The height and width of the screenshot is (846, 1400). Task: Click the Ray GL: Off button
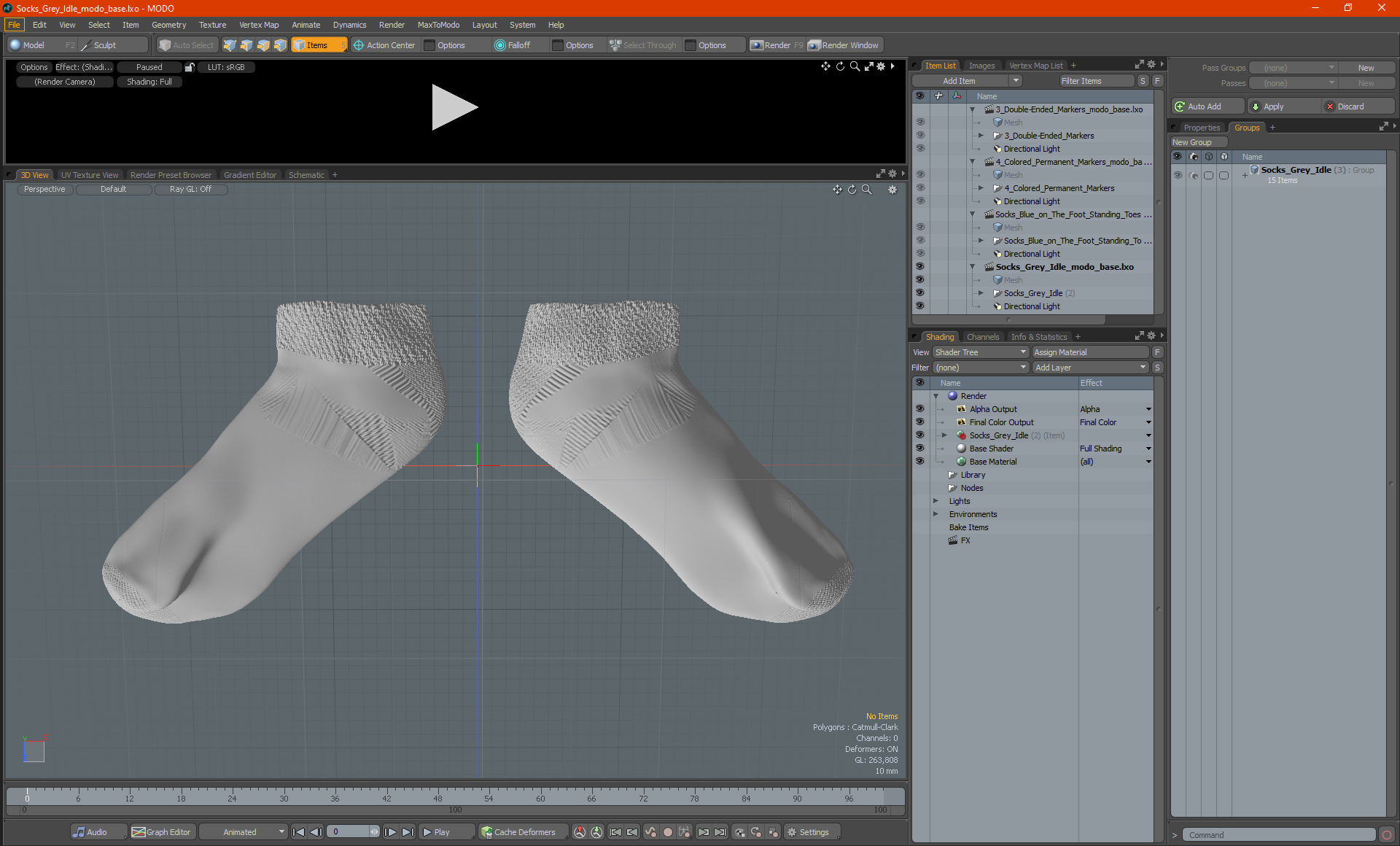[191, 189]
